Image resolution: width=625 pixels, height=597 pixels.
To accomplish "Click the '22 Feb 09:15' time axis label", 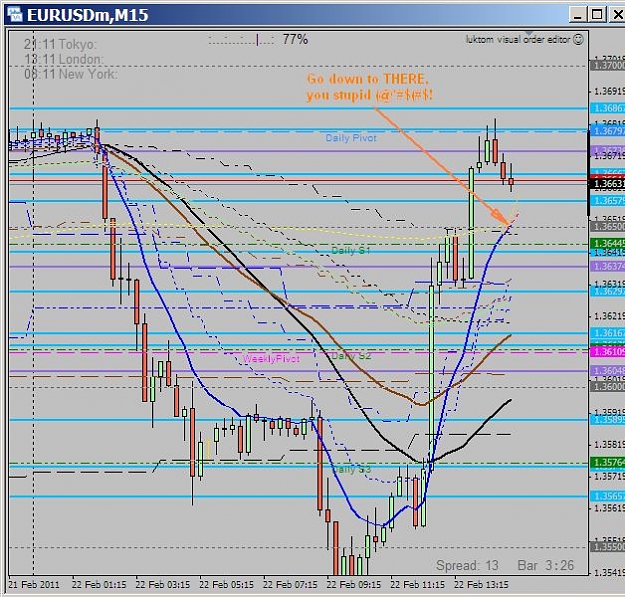I will [x=354, y=585].
